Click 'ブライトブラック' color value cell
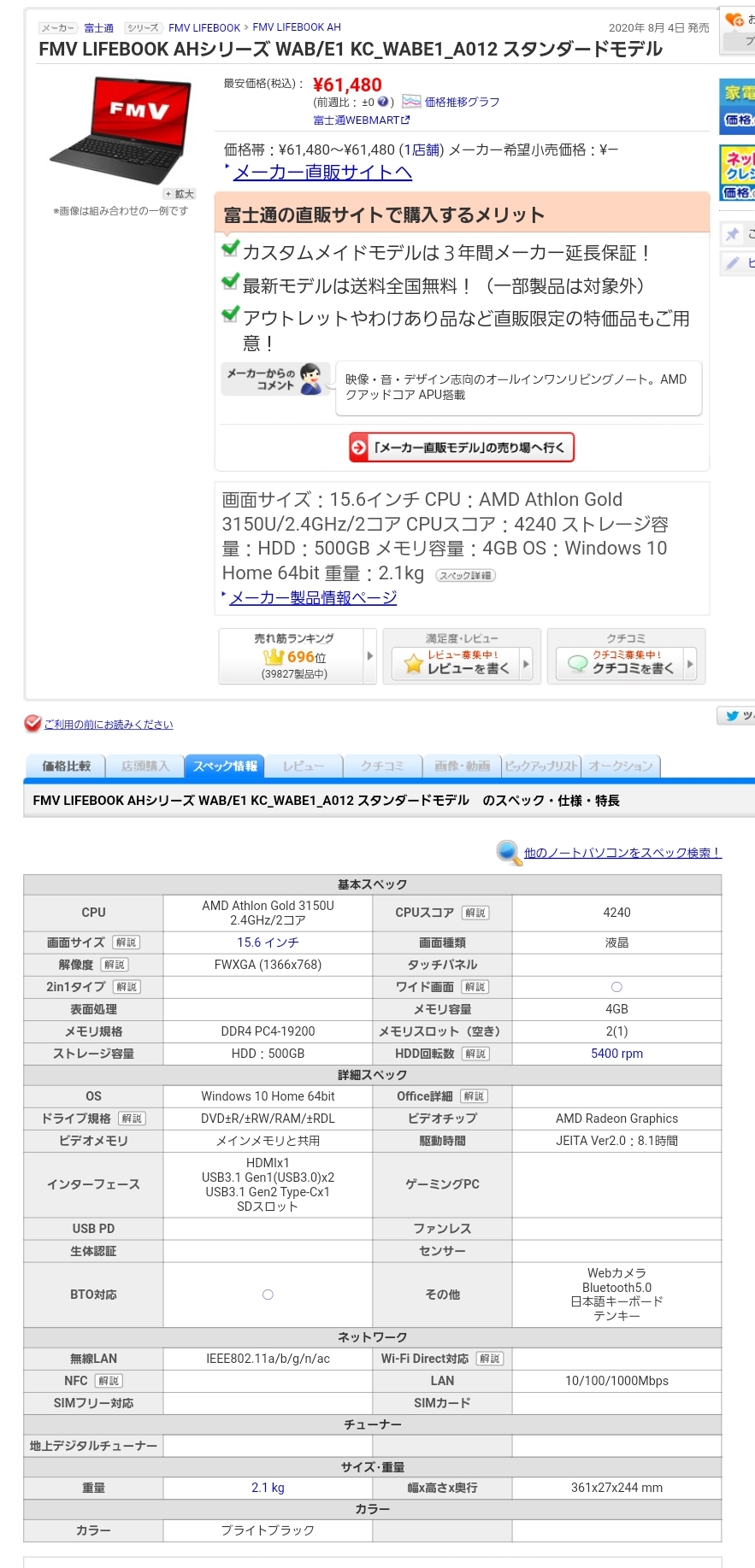Image resolution: width=755 pixels, height=1568 pixels. point(268,1530)
